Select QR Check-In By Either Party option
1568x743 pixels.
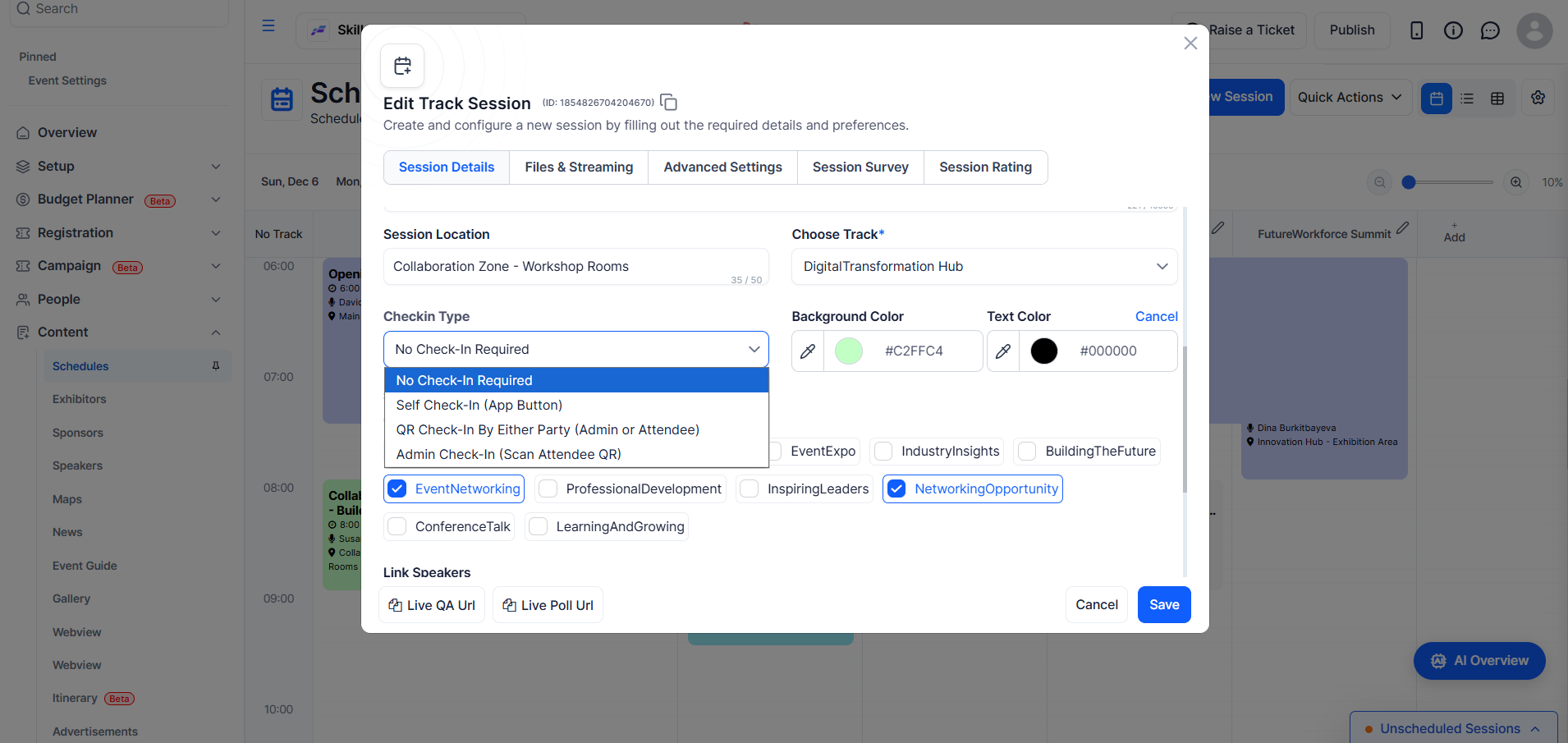click(x=576, y=430)
